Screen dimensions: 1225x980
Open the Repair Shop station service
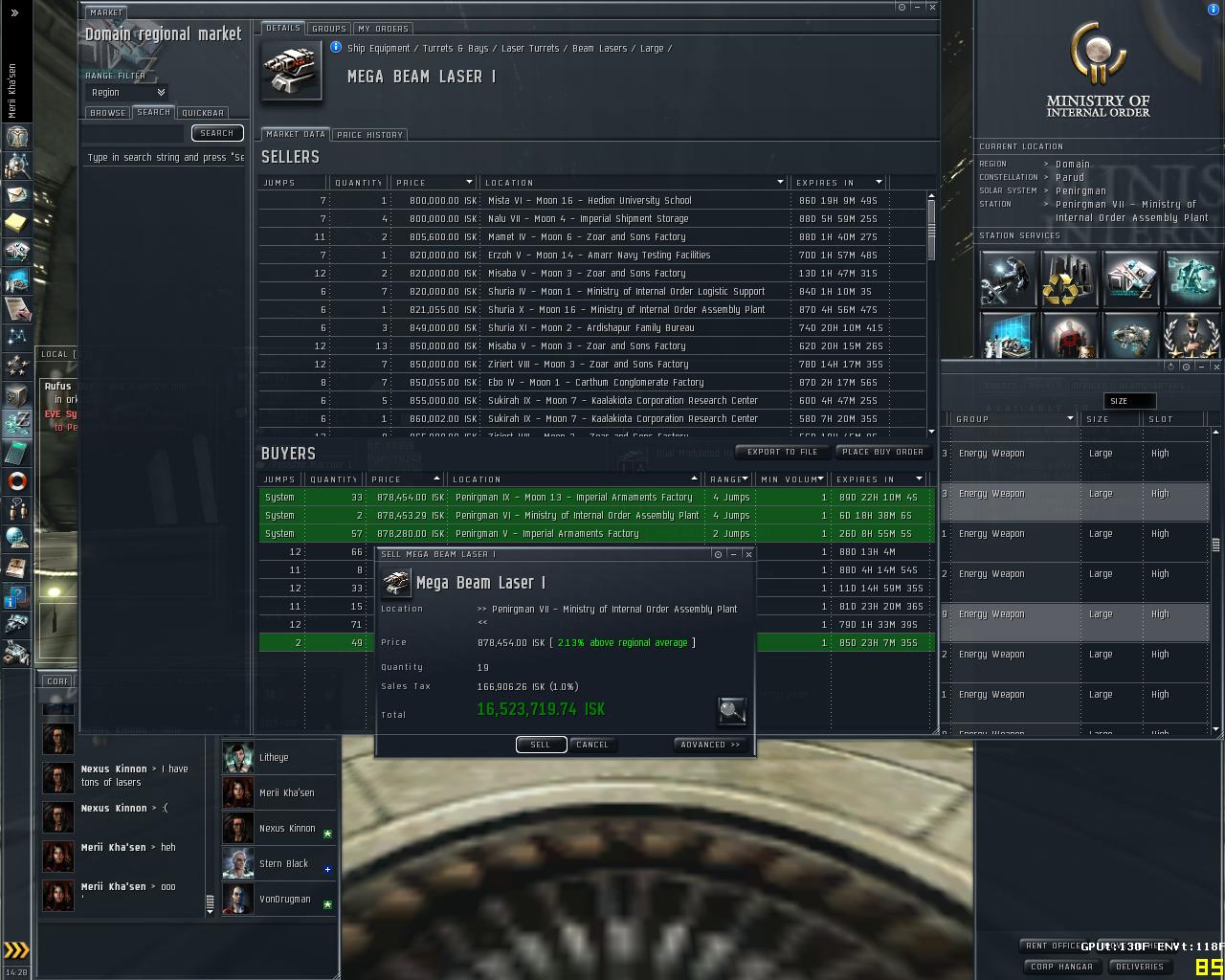[x=1008, y=278]
